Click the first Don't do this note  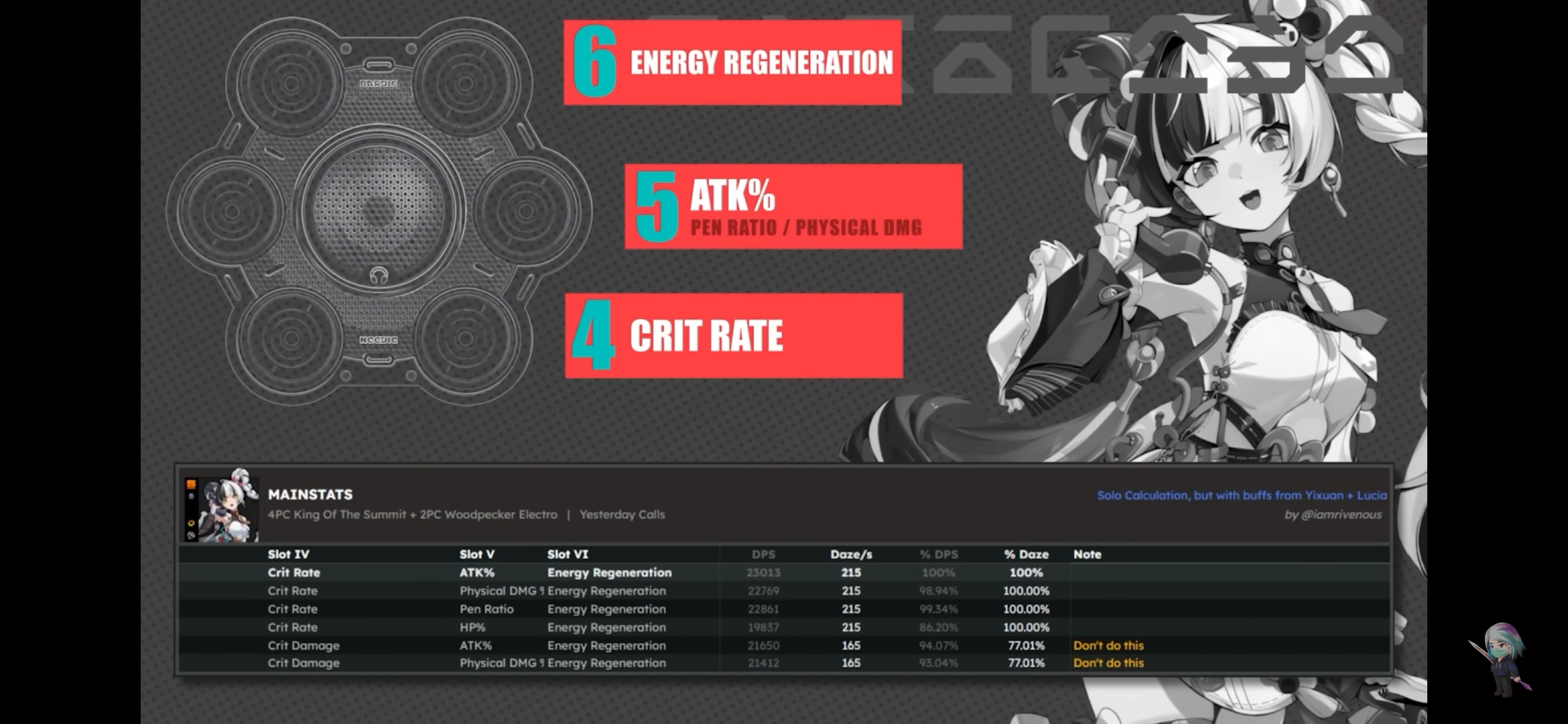(x=1108, y=646)
